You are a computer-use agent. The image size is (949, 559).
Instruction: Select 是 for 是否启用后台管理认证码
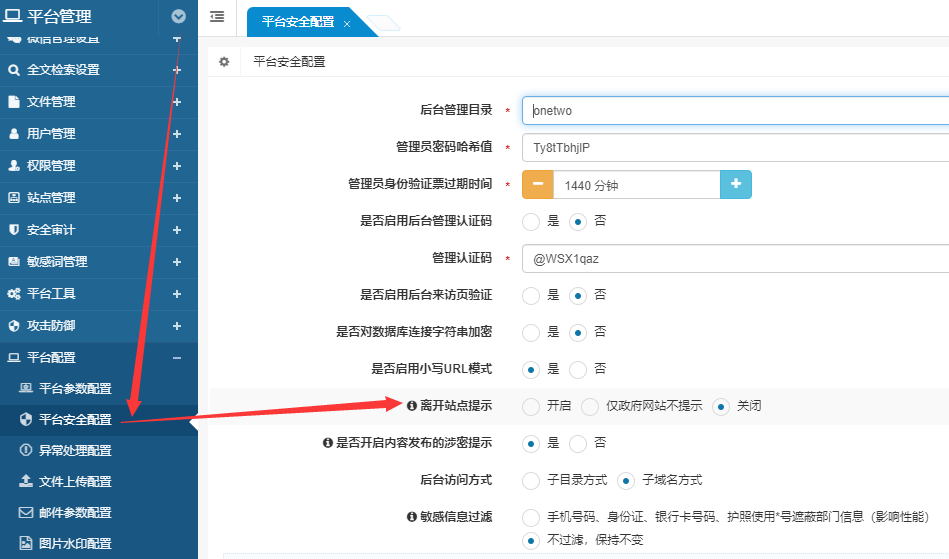(x=532, y=221)
